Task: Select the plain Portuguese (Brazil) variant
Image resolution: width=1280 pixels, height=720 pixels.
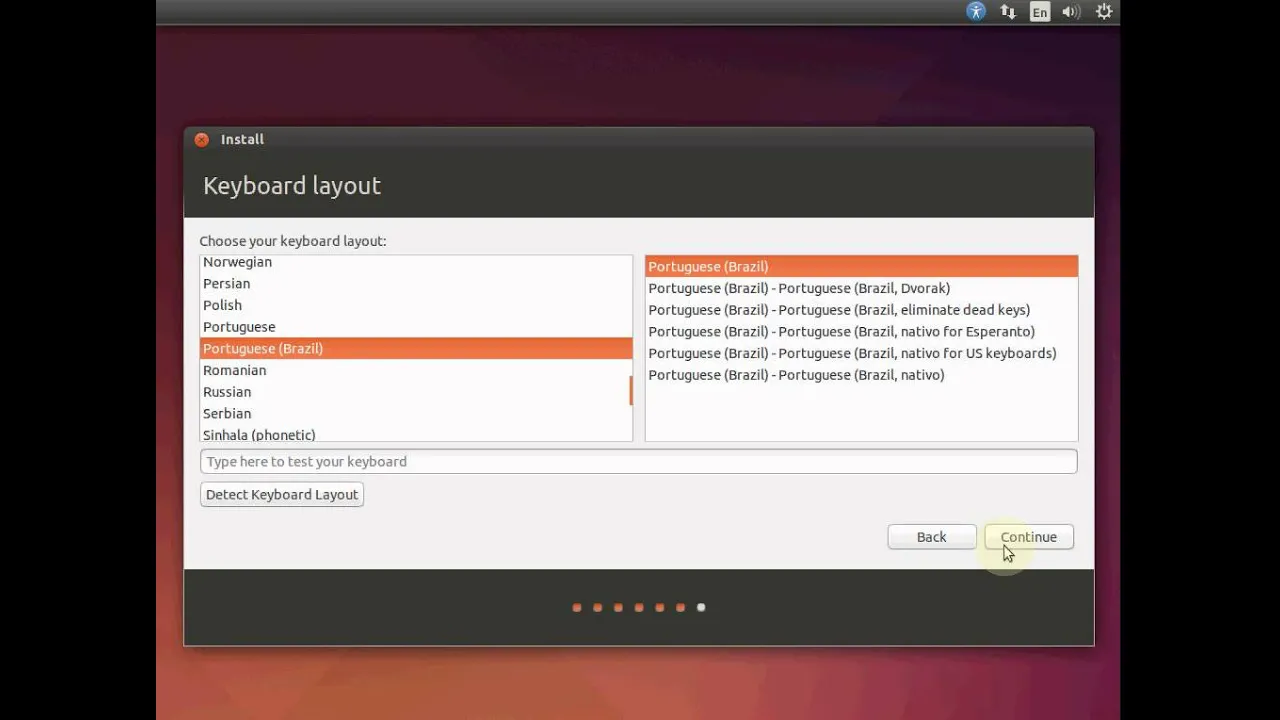Action: pyautogui.click(x=861, y=266)
